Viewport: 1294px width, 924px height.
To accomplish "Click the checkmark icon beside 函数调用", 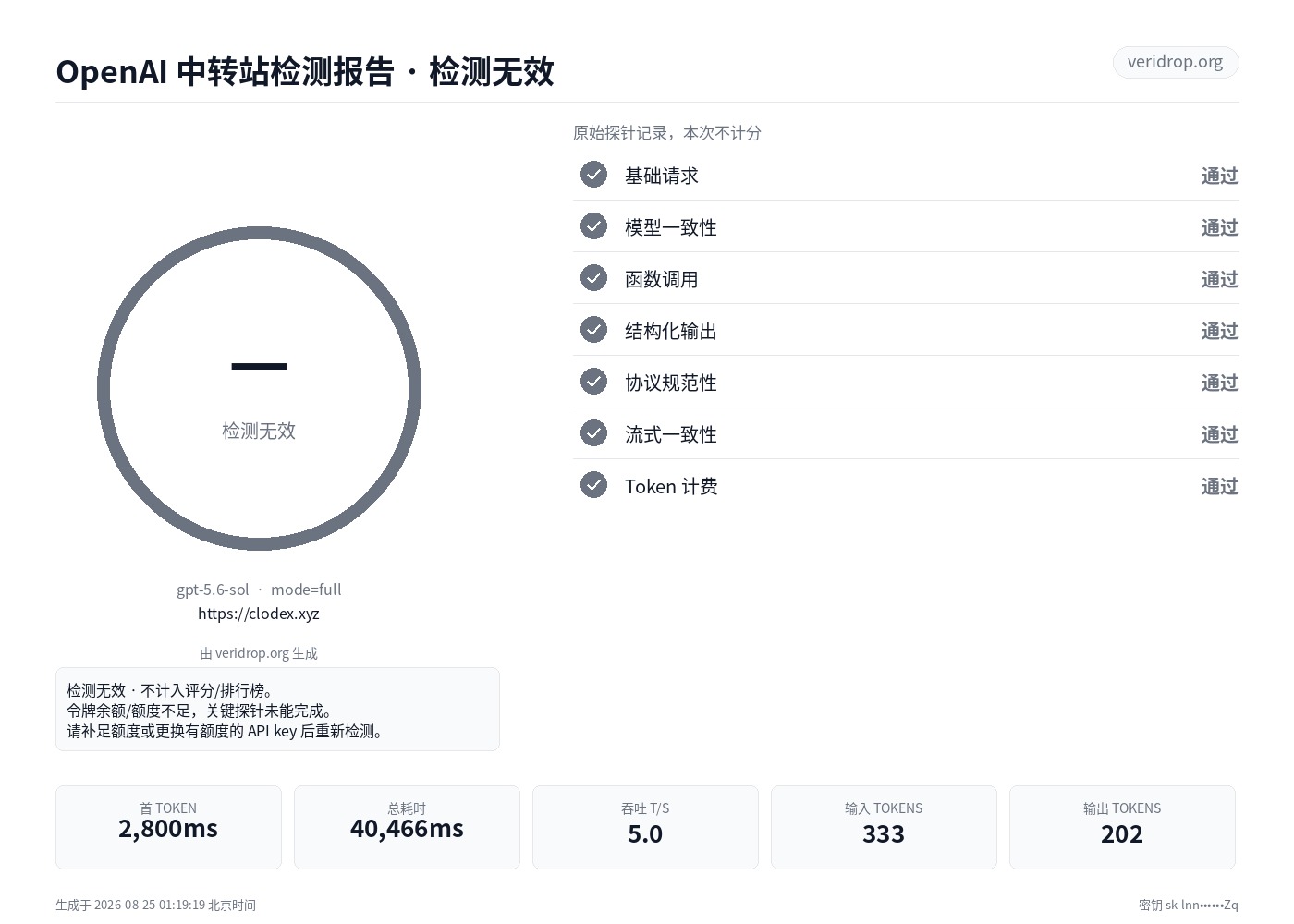I will pos(593,278).
